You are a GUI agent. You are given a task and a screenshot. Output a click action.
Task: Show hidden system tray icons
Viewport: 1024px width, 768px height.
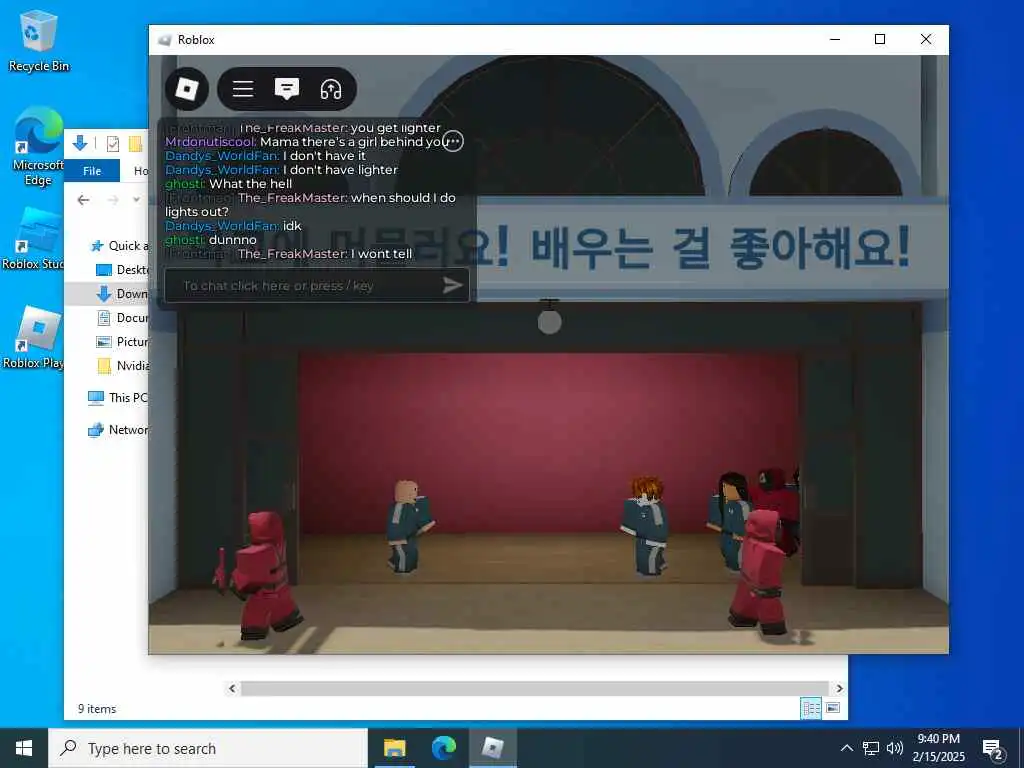(846, 748)
